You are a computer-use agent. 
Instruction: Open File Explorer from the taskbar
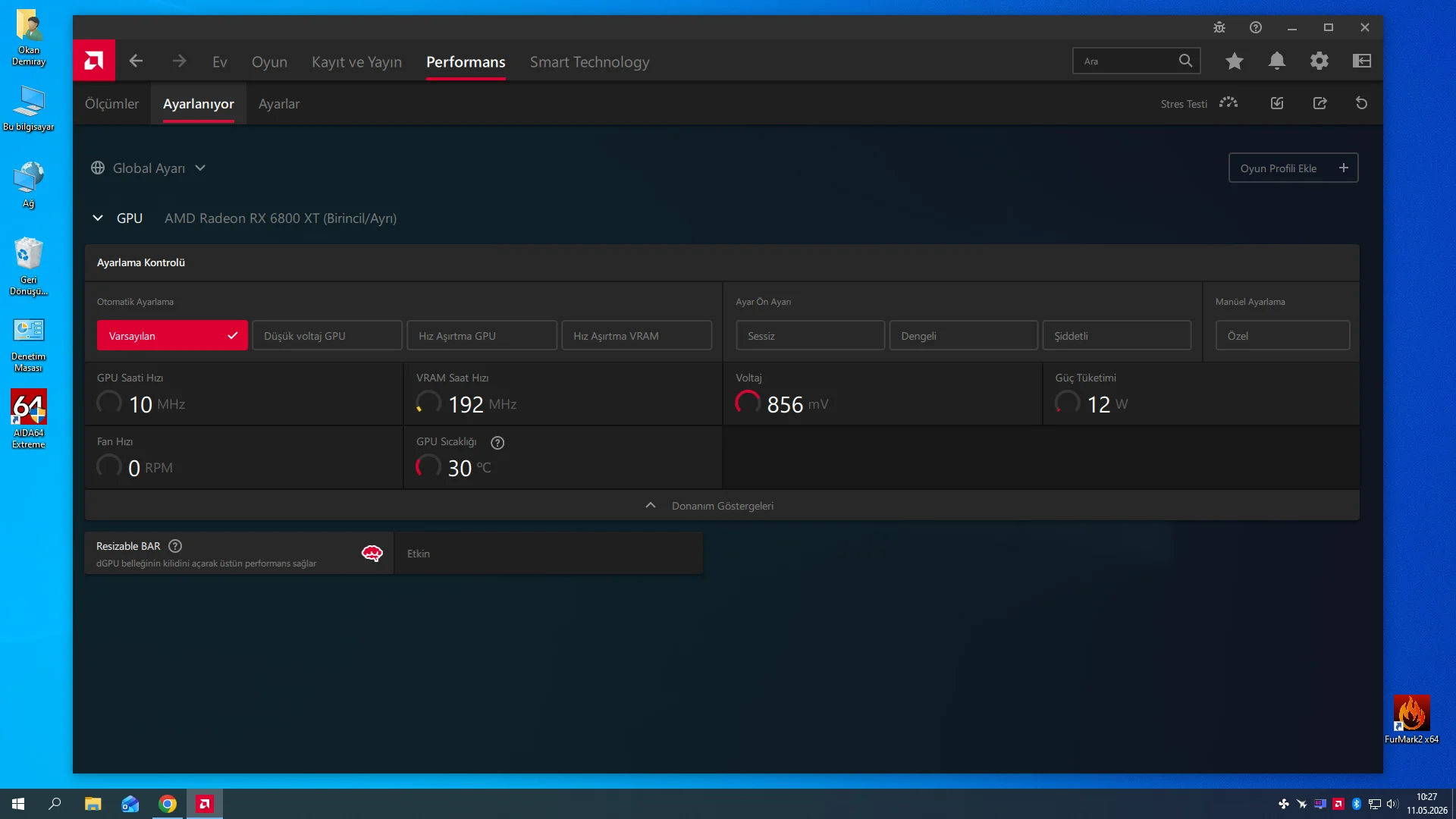(x=93, y=804)
